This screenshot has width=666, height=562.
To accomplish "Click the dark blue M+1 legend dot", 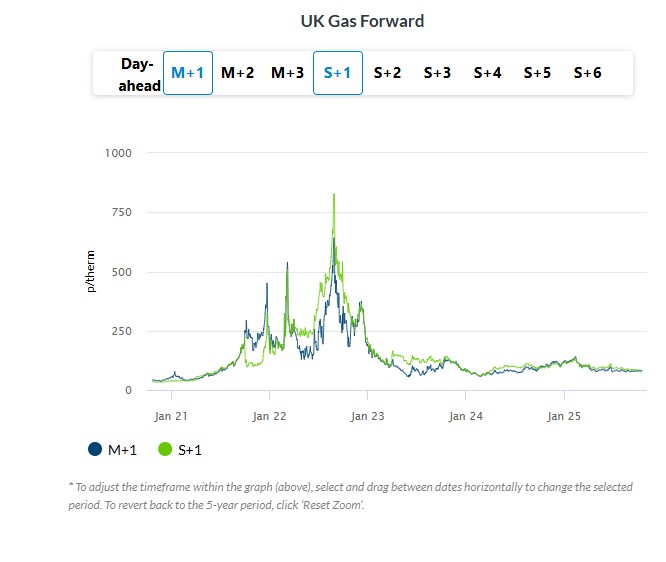I will coord(96,450).
